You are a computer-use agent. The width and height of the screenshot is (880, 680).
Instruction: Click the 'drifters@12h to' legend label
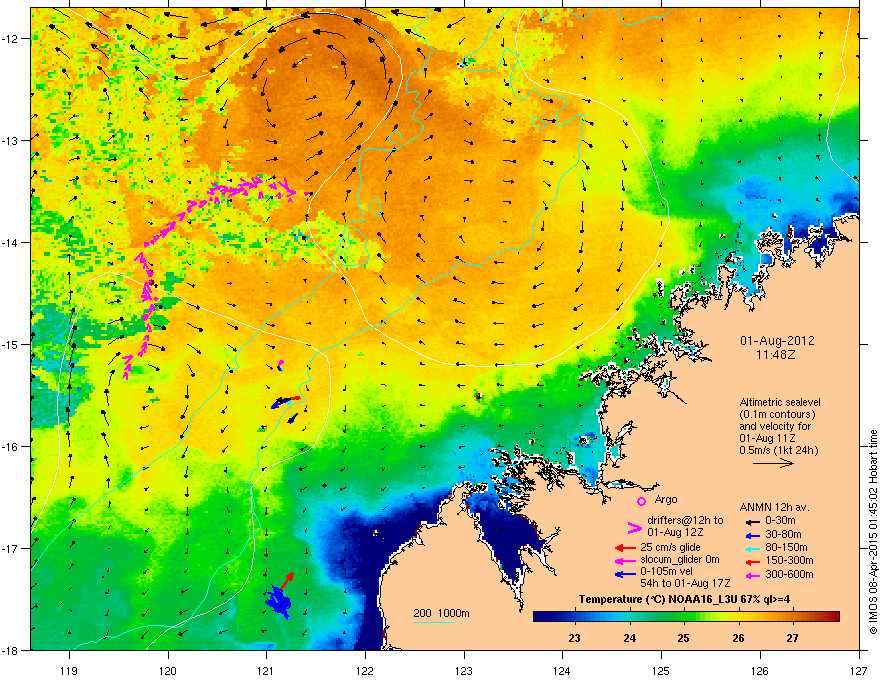(685, 521)
